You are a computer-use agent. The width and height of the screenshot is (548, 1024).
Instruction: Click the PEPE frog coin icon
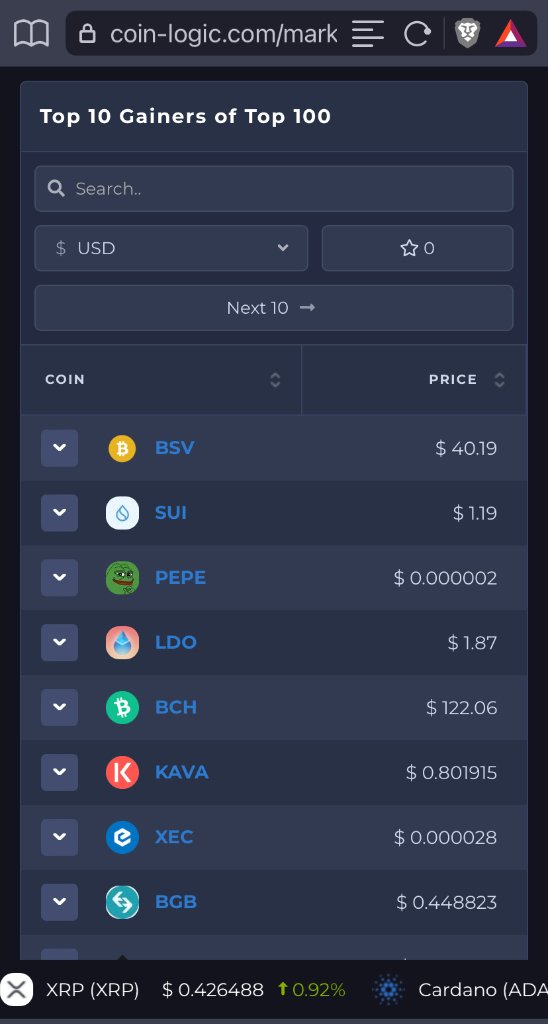coord(122,578)
